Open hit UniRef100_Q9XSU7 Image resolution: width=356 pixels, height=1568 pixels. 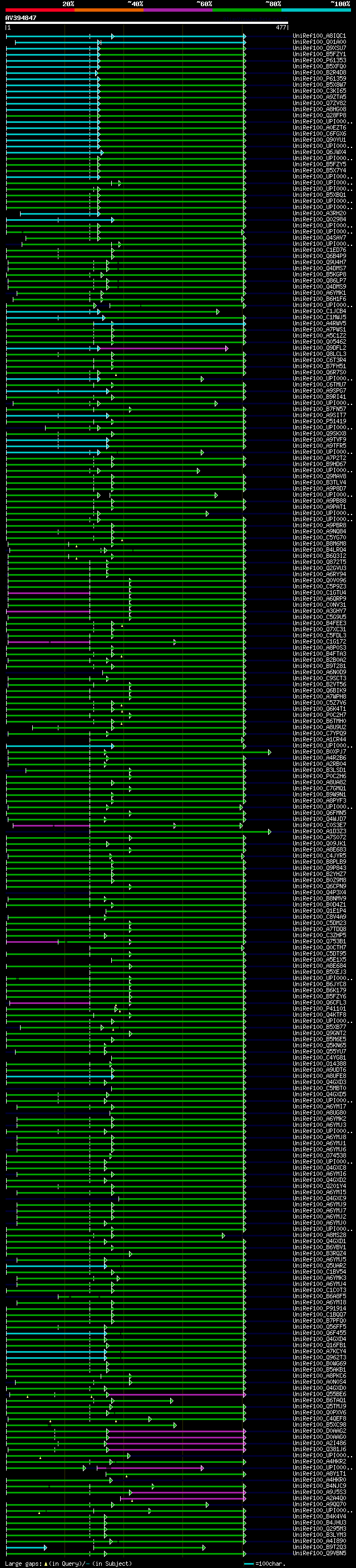coord(319,48)
